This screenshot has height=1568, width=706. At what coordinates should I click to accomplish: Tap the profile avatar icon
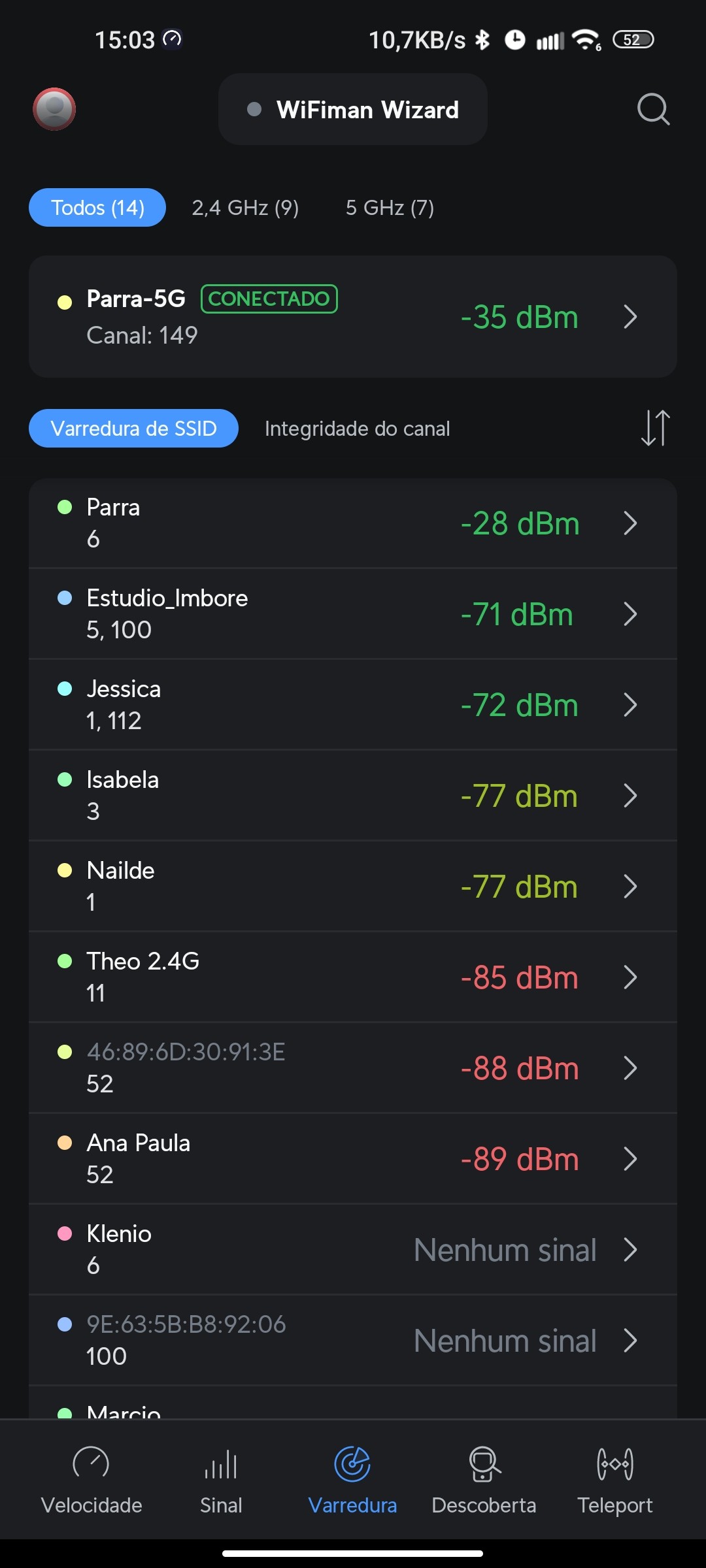click(54, 109)
